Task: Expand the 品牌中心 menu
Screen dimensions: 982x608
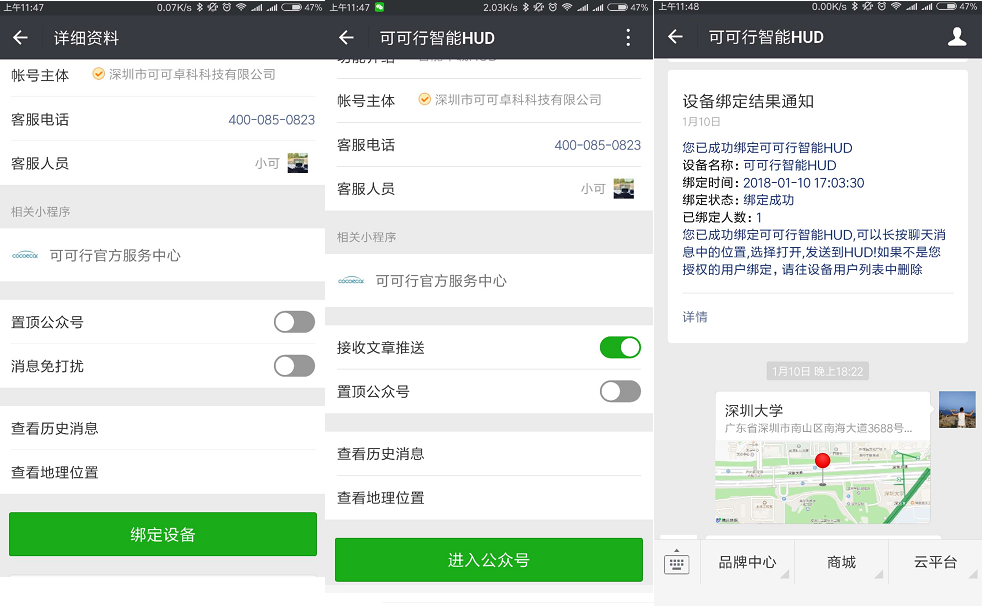Action: [747, 562]
